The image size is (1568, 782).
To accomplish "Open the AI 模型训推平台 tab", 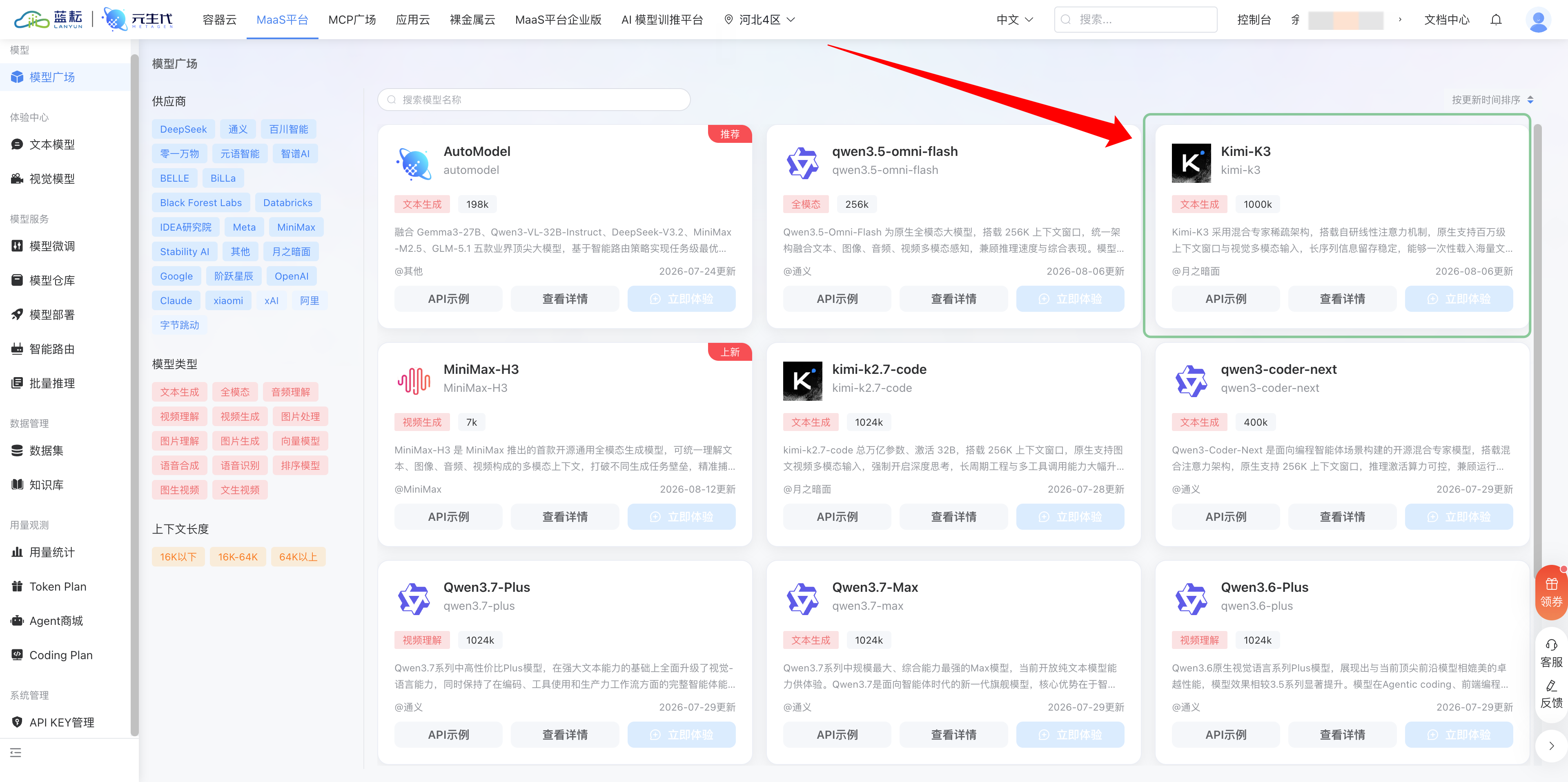I will pos(661,20).
